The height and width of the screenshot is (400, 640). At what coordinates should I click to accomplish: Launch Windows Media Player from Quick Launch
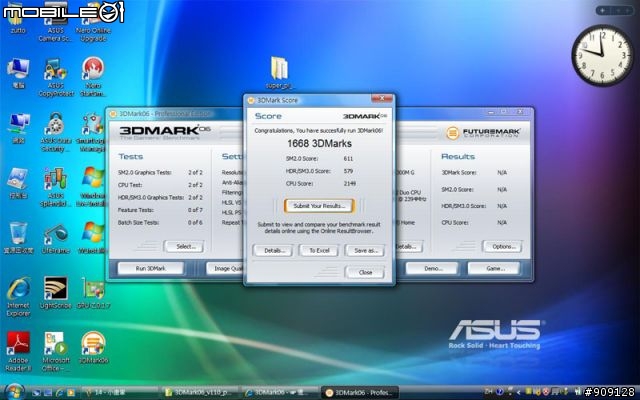pos(71,393)
